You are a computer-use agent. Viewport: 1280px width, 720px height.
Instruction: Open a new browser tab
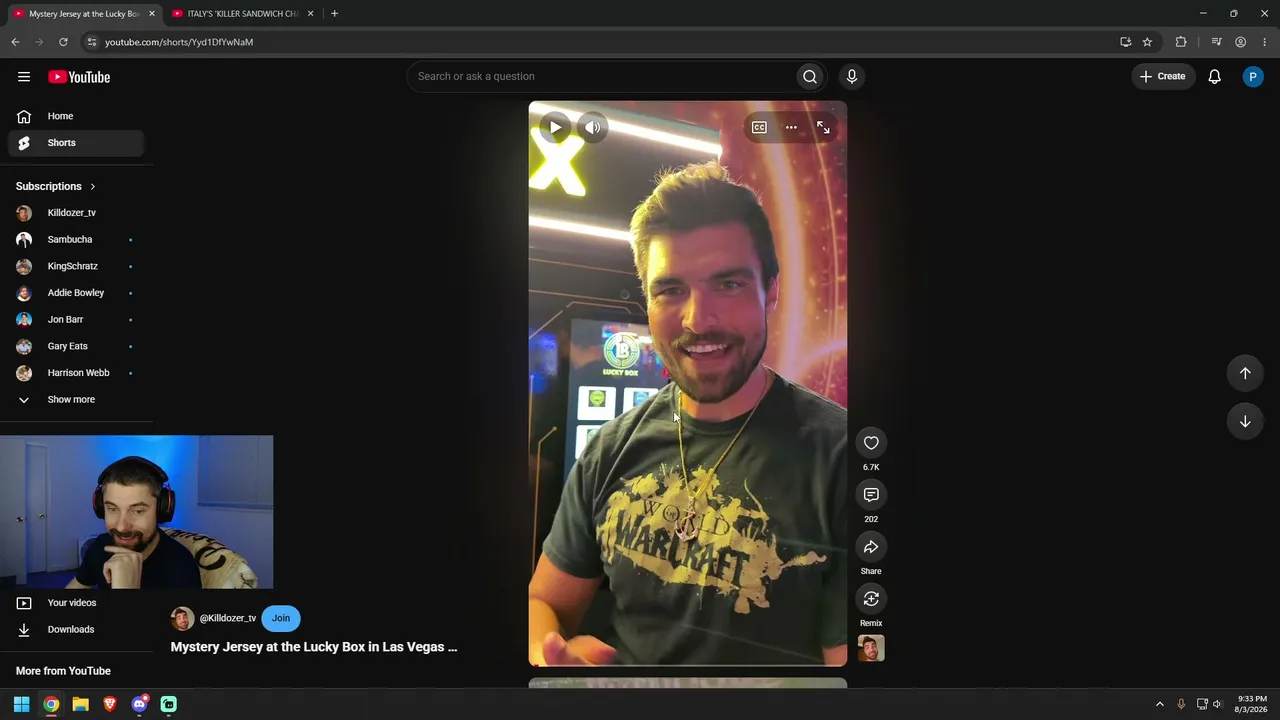point(334,14)
